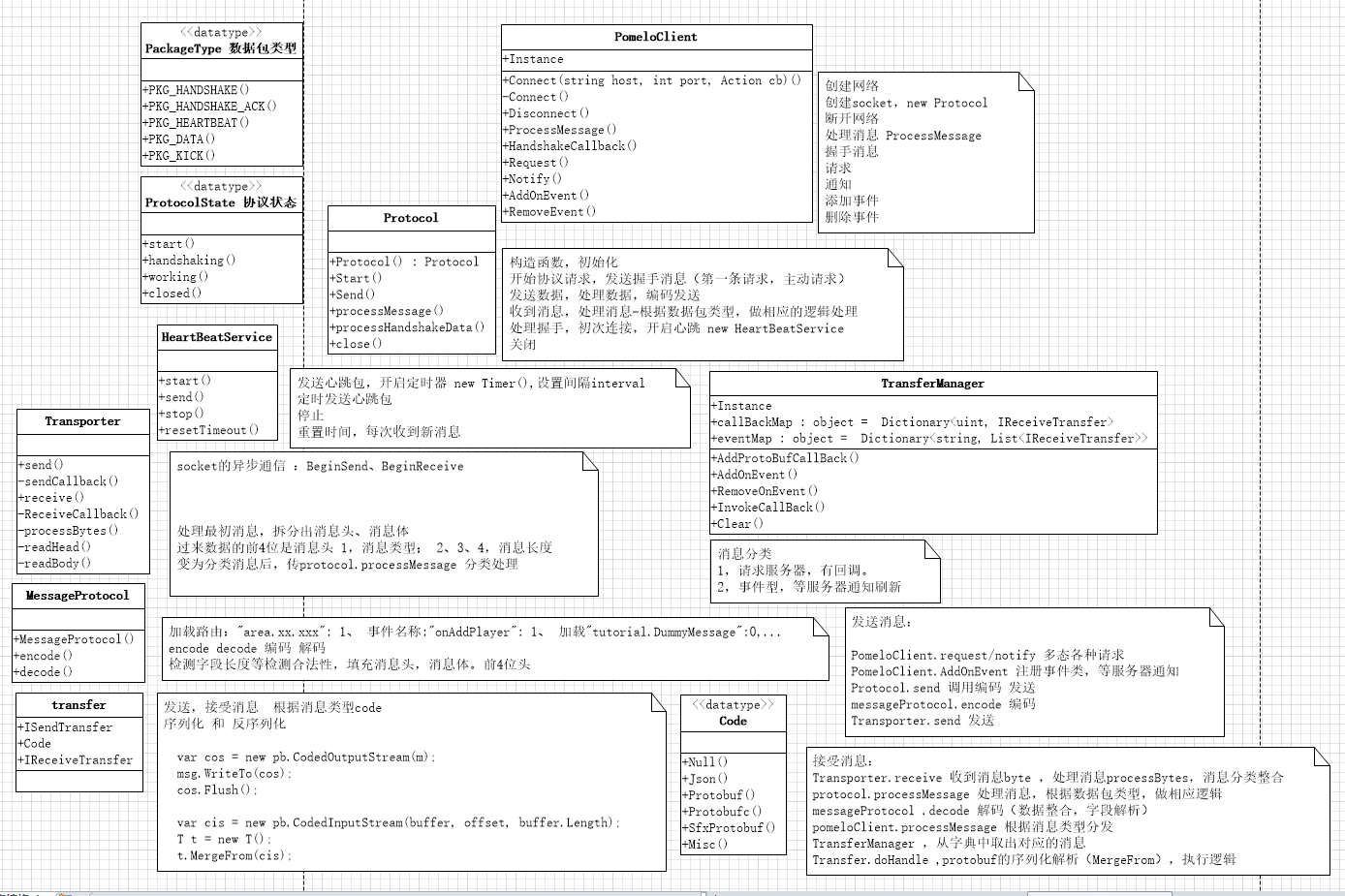This screenshot has height=896, width=1345.
Task: Click +Json() in Code datatype
Action: [x=706, y=779]
